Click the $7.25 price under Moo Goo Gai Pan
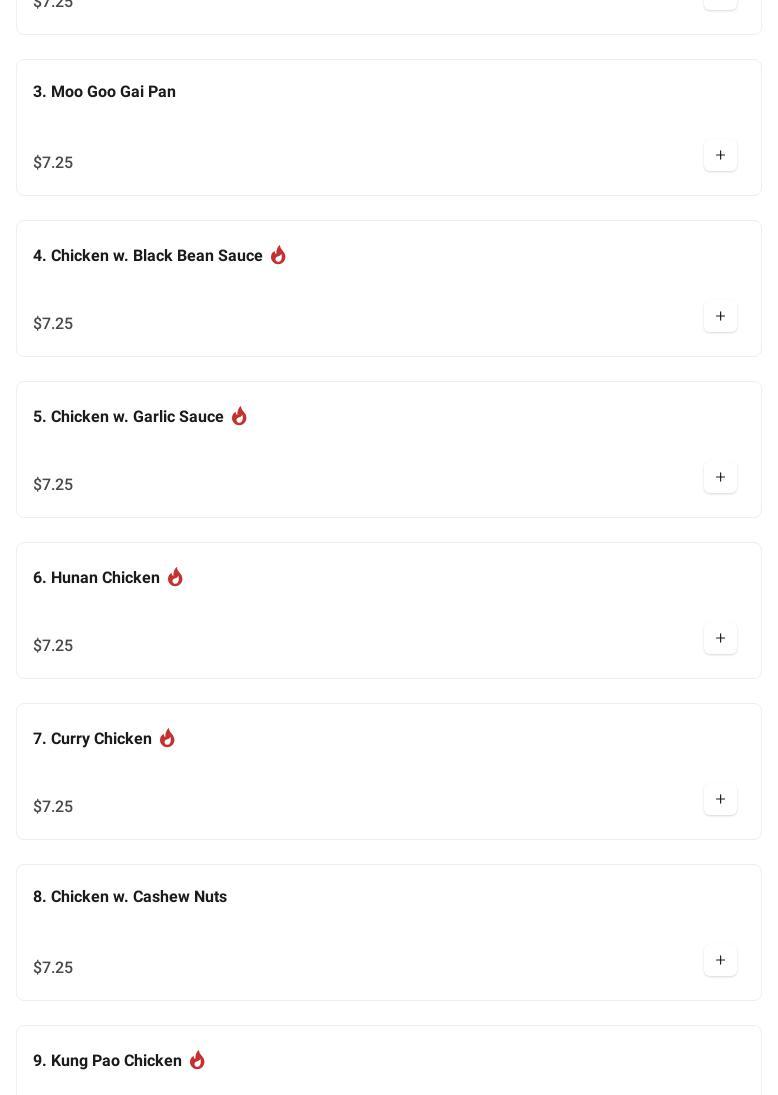 click(53, 163)
